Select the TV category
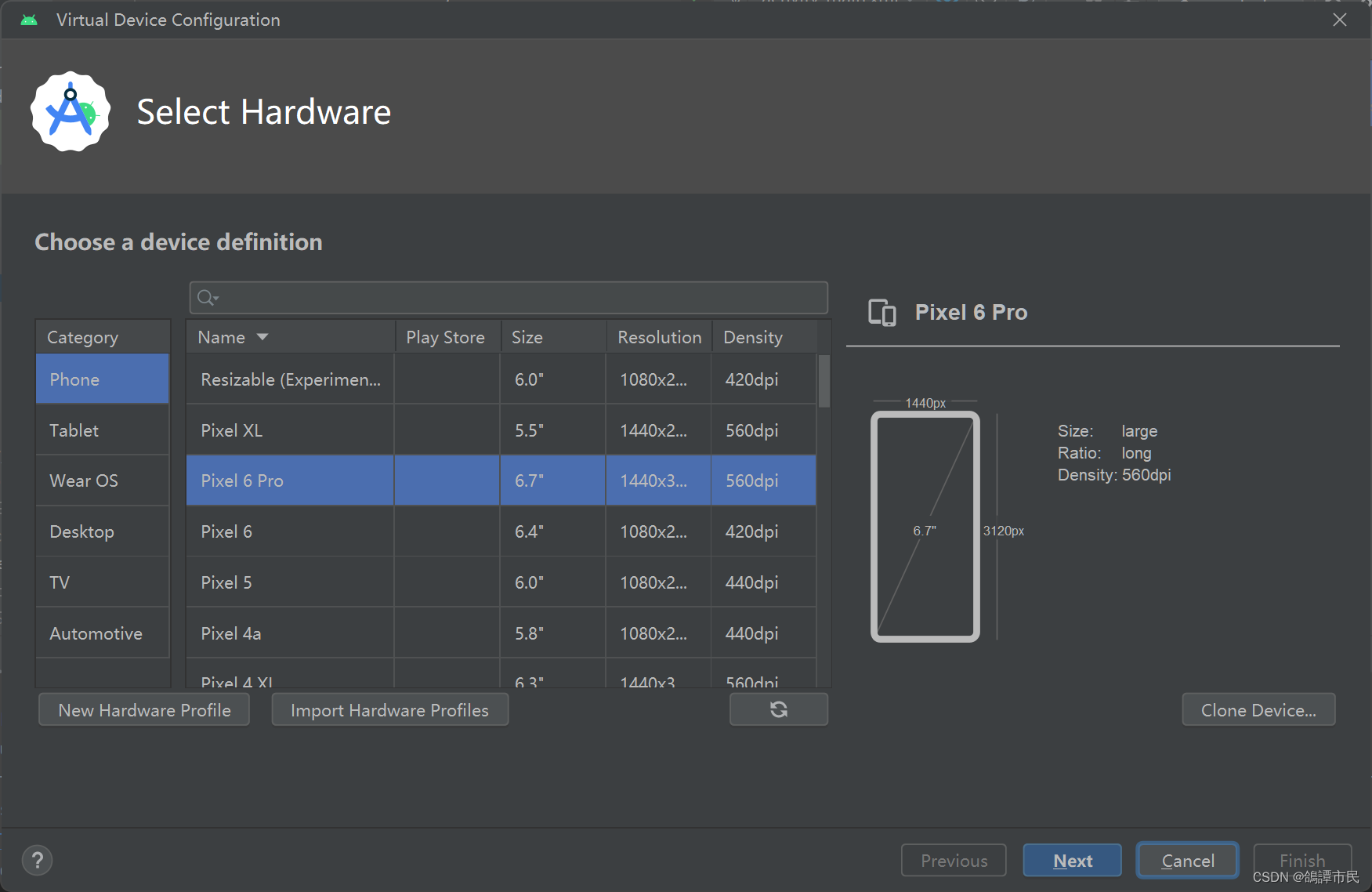 click(103, 582)
